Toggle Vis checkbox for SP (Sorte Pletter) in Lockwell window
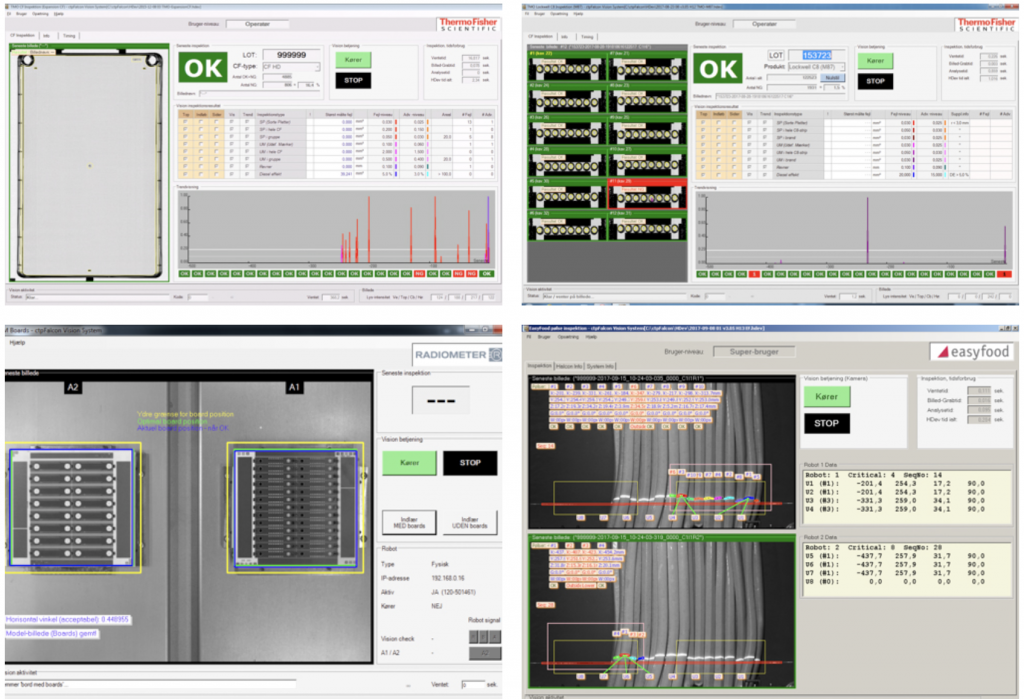The height and width of the screenshot is (699, 1024). 750,123
